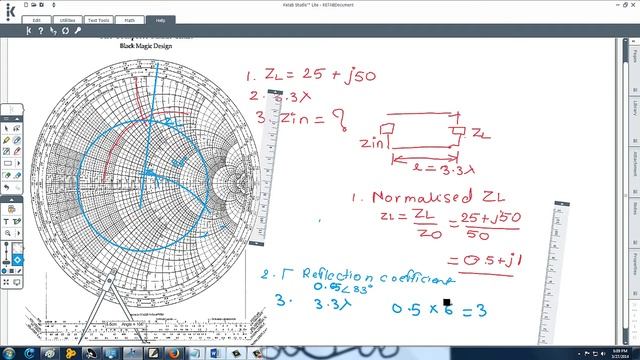Open Firefox from the taskbar

tap(174, 353)
